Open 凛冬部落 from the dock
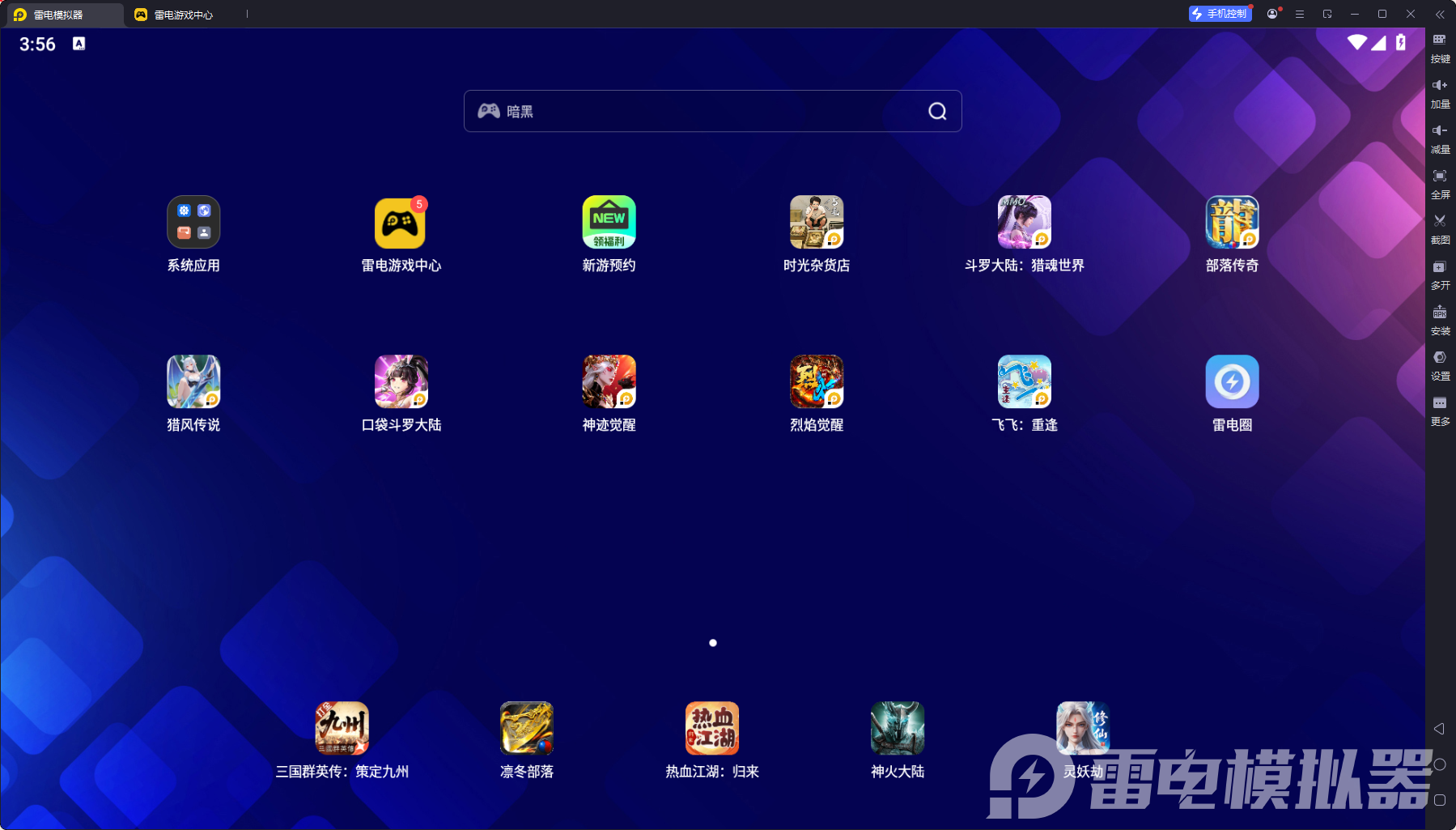Image resolution: width=1456 pixels, height=830 pixels. 527,728
